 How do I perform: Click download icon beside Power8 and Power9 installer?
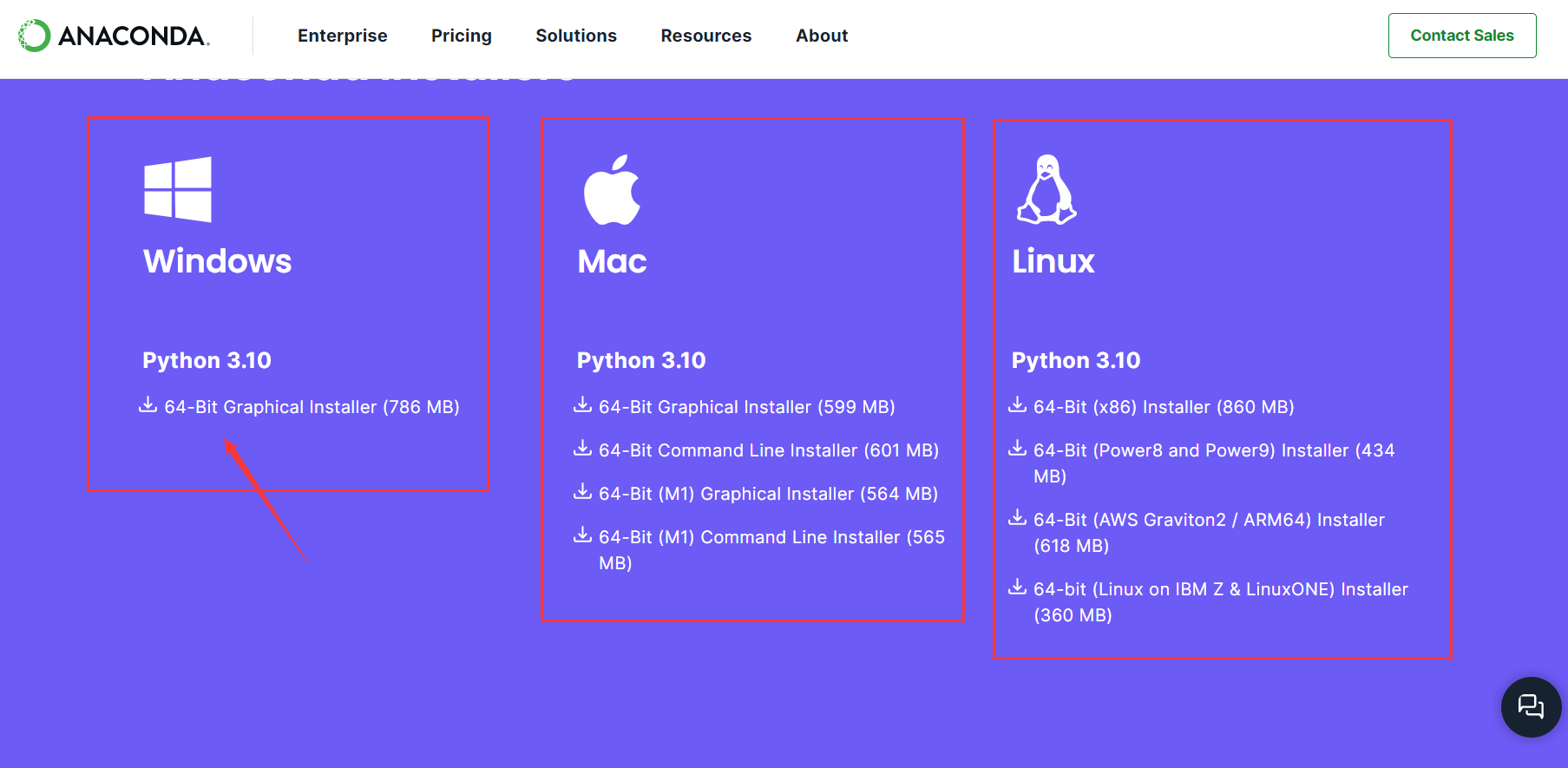click(x=1017, y=449)
